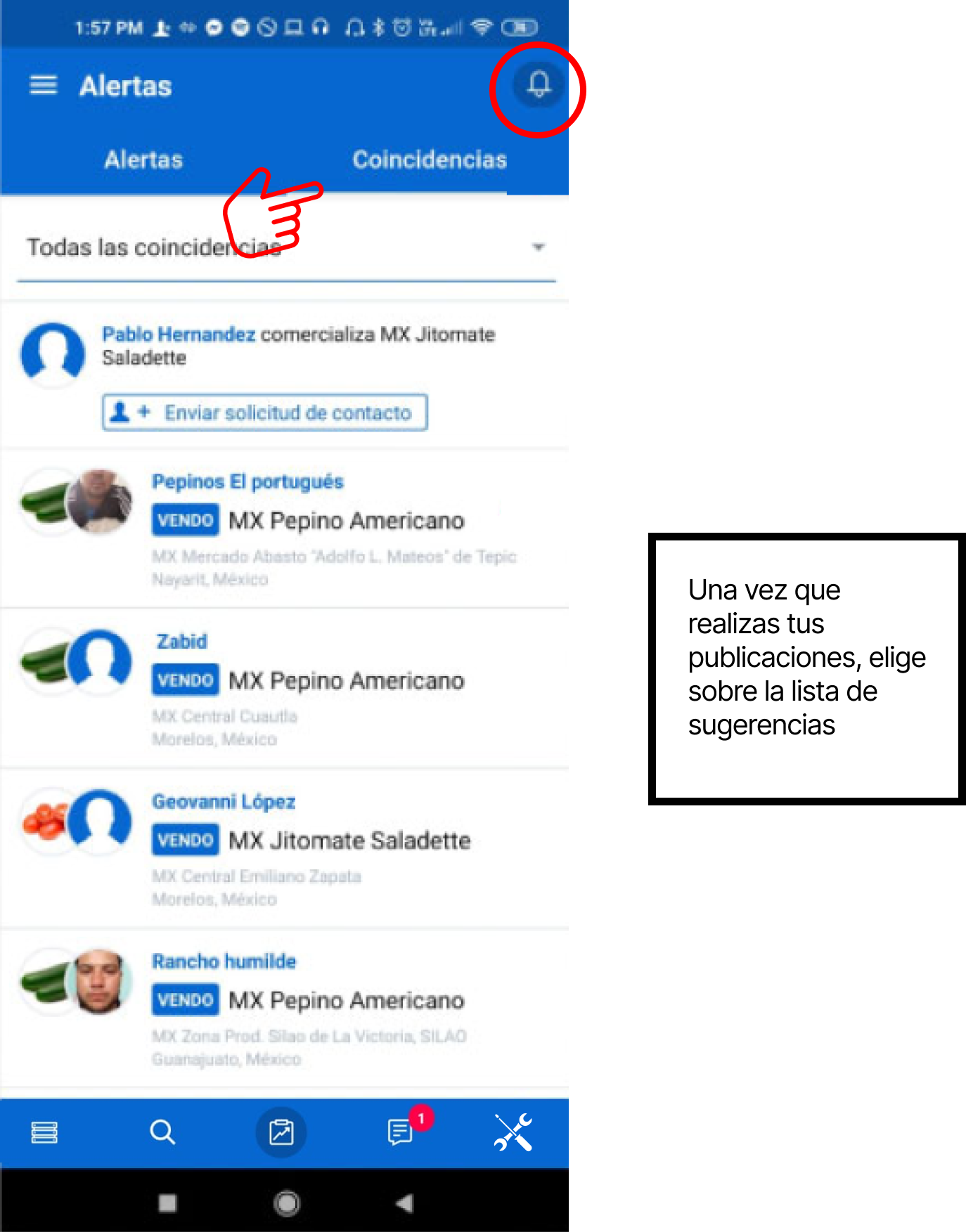
Task: Open Zabid's MX Pepino Americano listing
Action: click(x=347, y=680)
